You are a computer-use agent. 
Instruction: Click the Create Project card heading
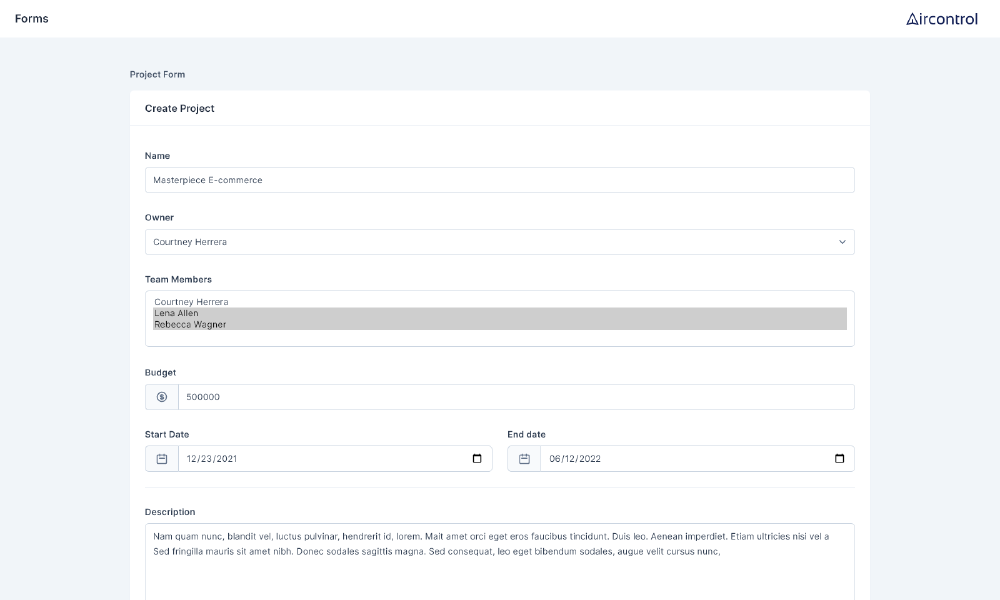coord(180,108)
